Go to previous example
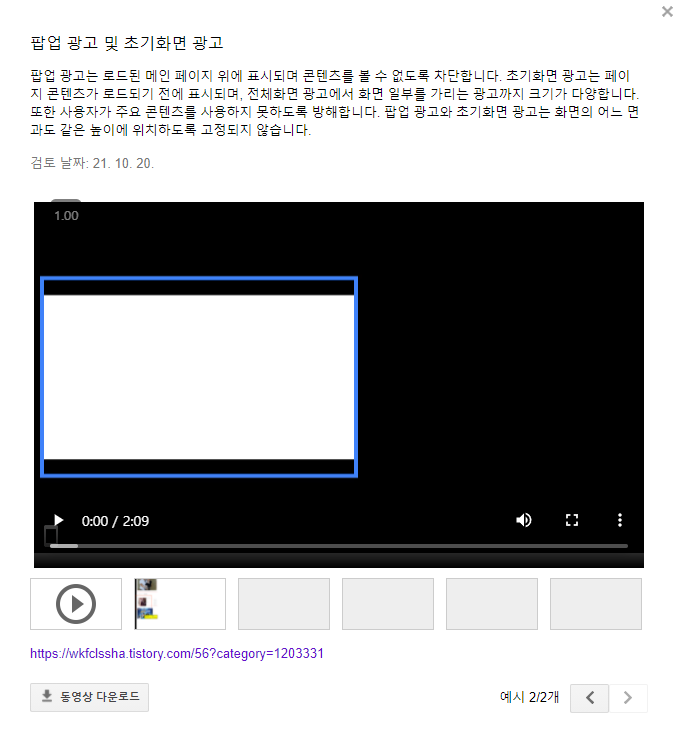679x729 pixels. pos(589,698)
